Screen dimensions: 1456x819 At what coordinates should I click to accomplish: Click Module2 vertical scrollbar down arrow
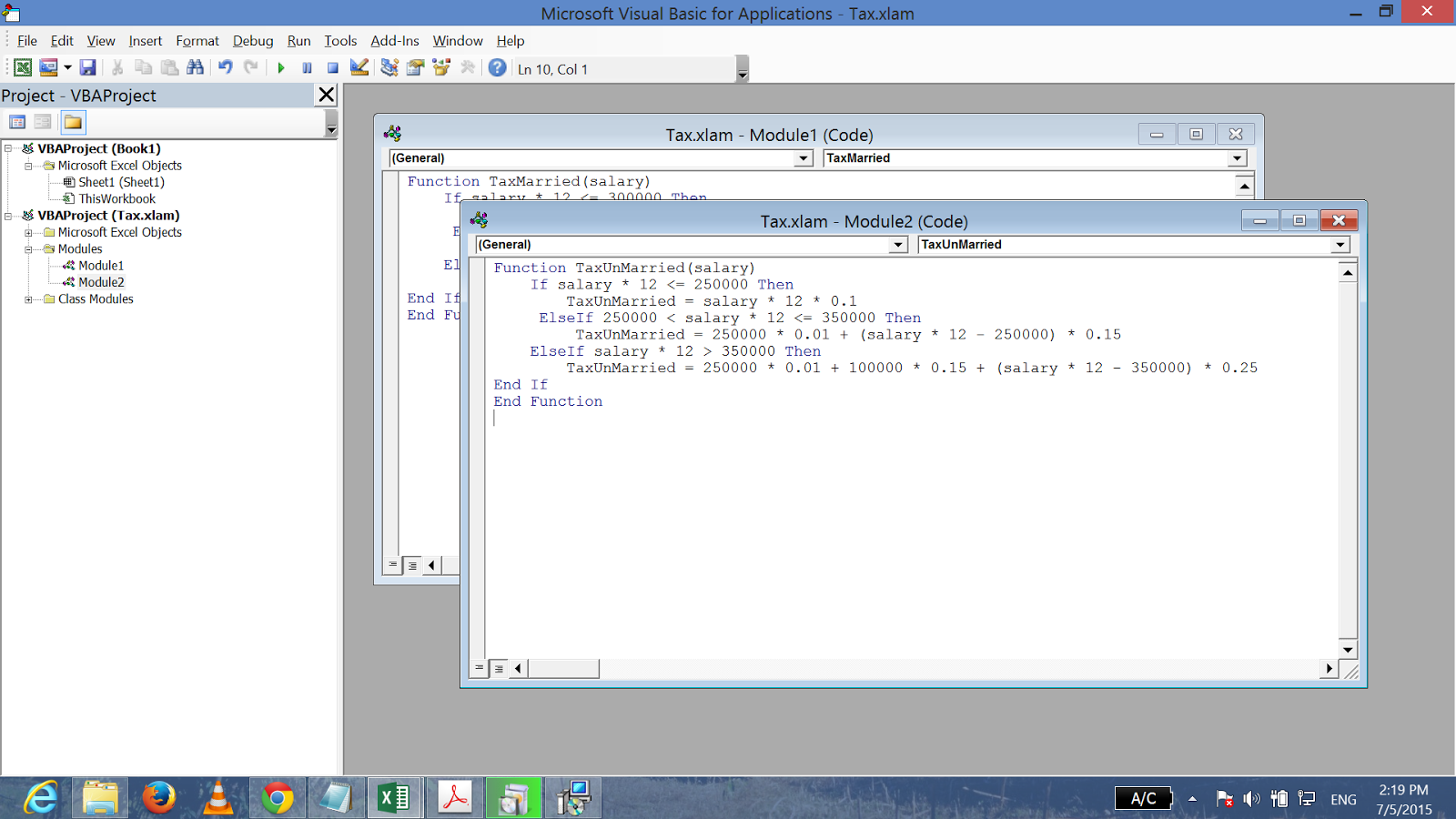1348,649
